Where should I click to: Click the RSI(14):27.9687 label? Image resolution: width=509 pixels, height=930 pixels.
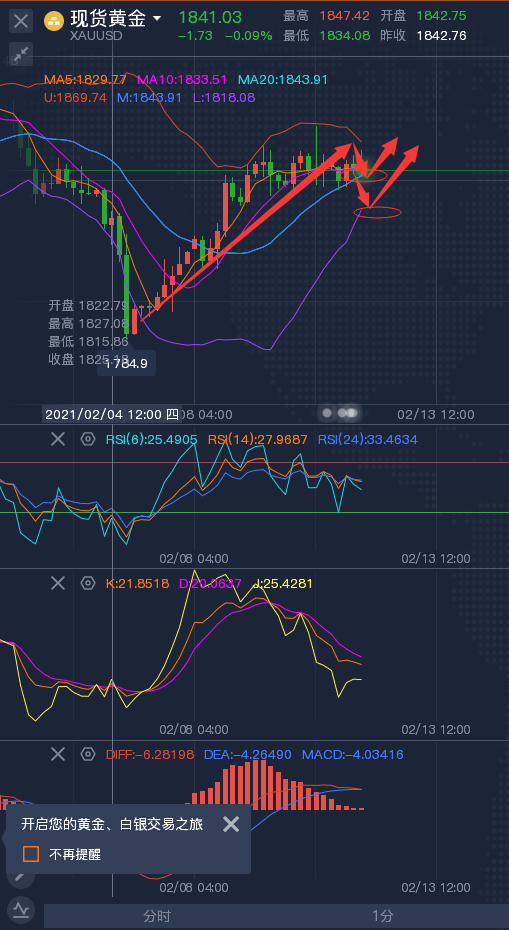(x=257, y=439)
